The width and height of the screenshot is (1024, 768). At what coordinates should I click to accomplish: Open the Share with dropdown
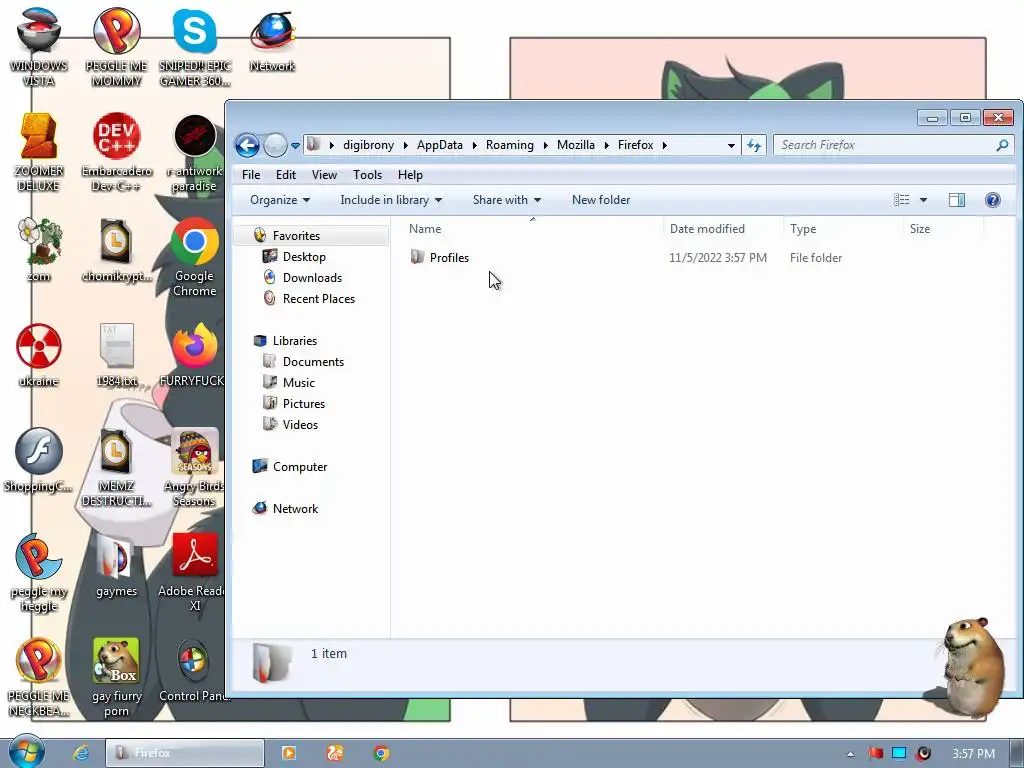point(507,200)
